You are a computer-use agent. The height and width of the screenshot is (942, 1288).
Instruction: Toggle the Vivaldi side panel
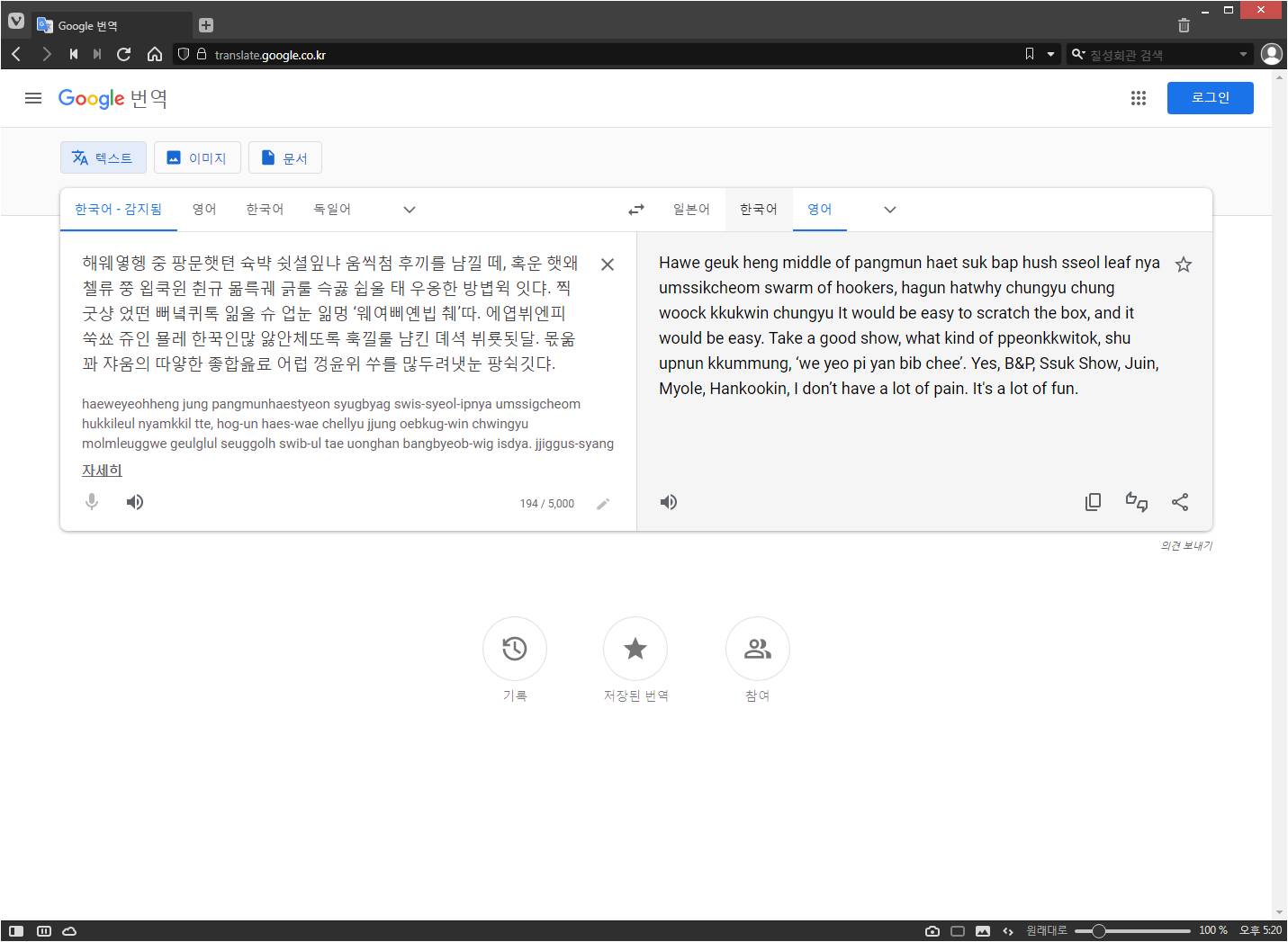pos(16,931)
